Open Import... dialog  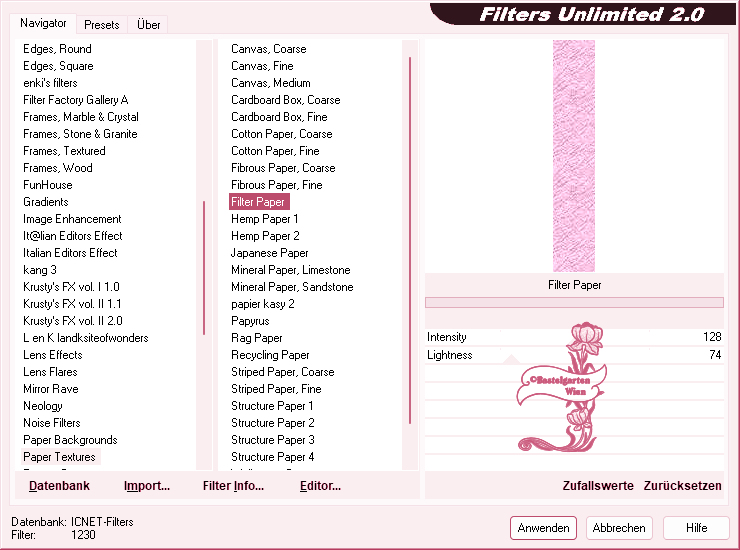point(147,486)
